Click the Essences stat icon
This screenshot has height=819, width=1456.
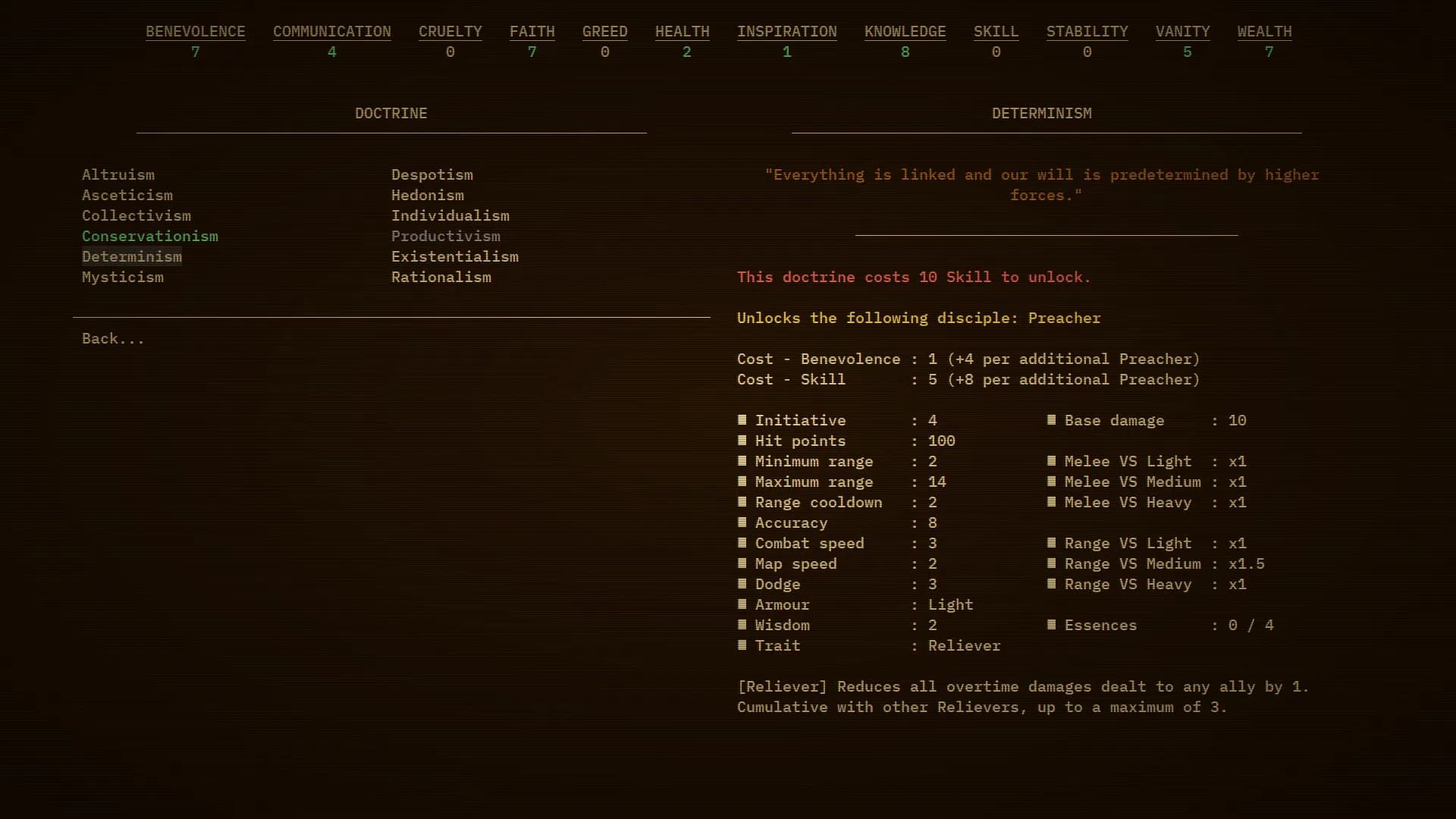(x=1053, y=625)
